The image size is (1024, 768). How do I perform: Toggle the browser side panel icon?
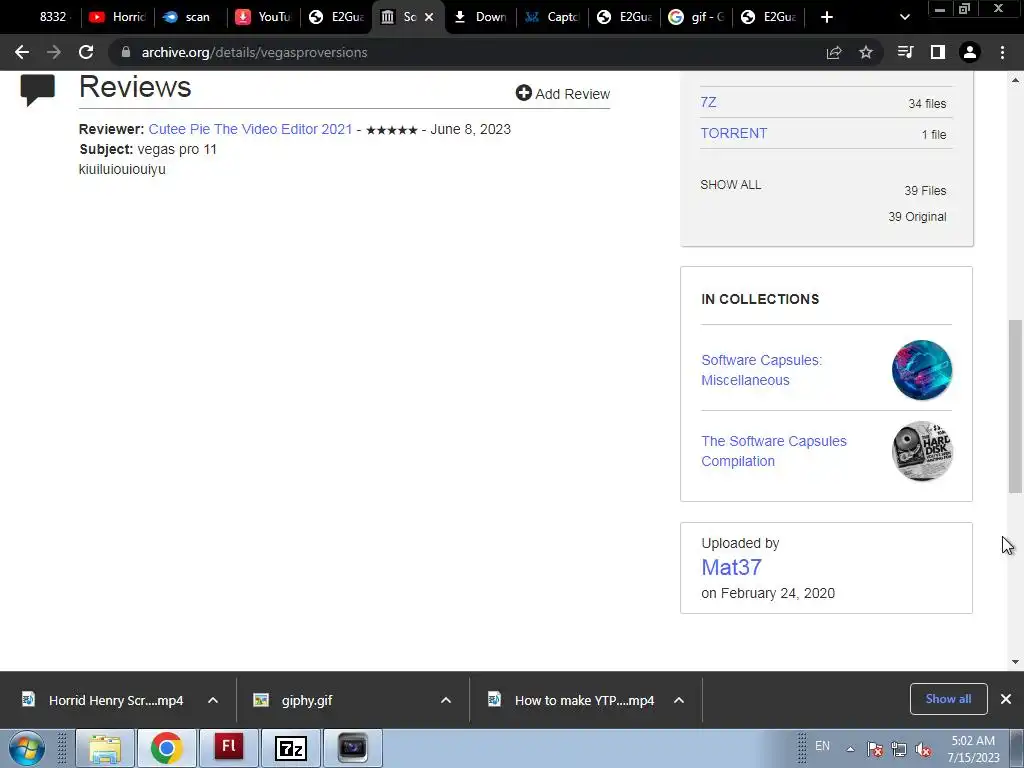coord(938,52)
